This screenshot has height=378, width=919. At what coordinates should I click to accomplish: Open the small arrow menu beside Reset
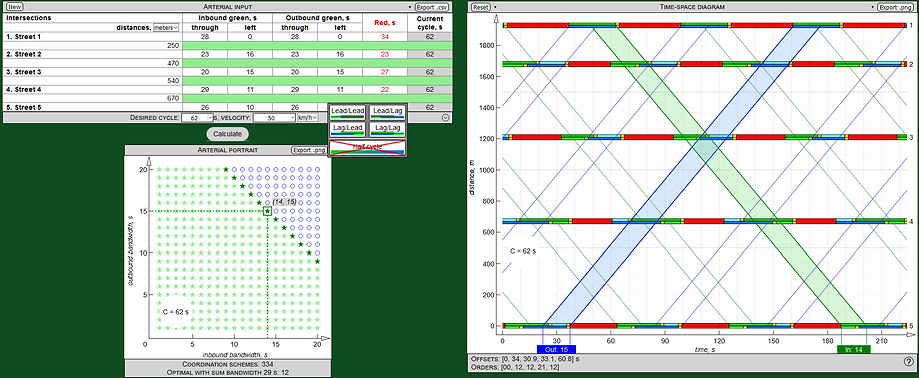pyautogui.click(x=495, y=7)
